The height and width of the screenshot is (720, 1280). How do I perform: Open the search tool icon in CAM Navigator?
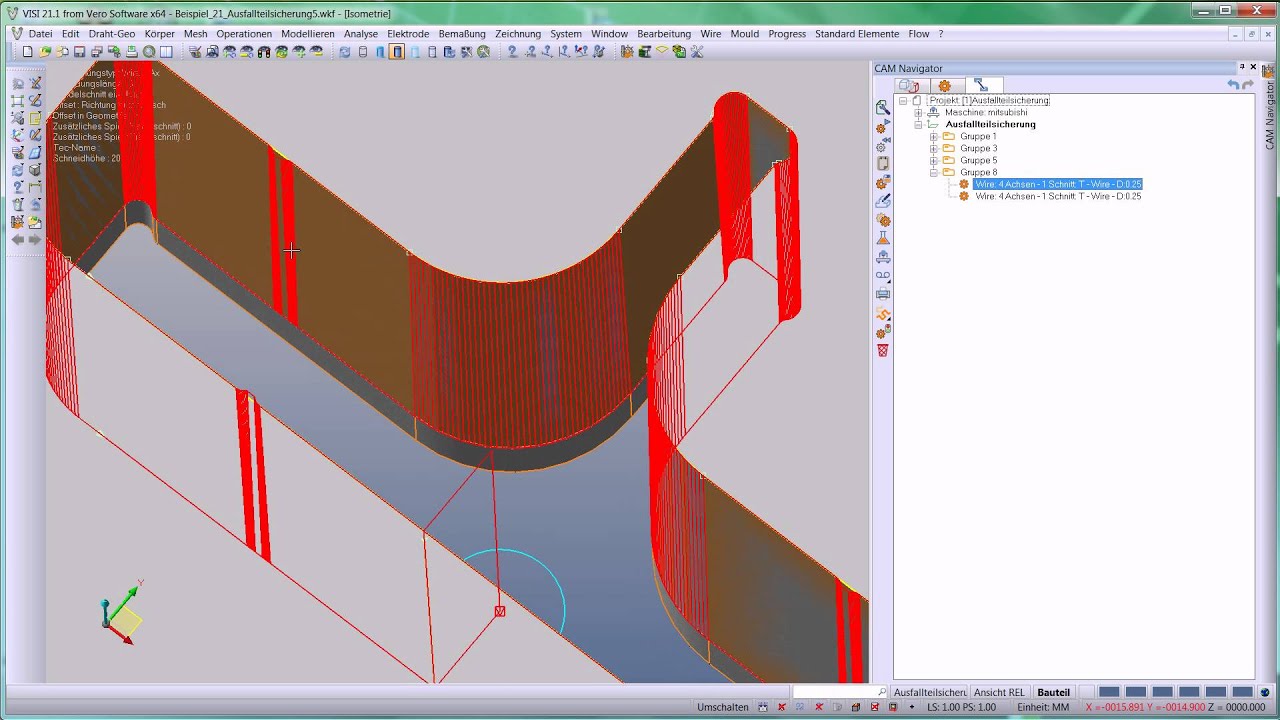coord(883,107)
